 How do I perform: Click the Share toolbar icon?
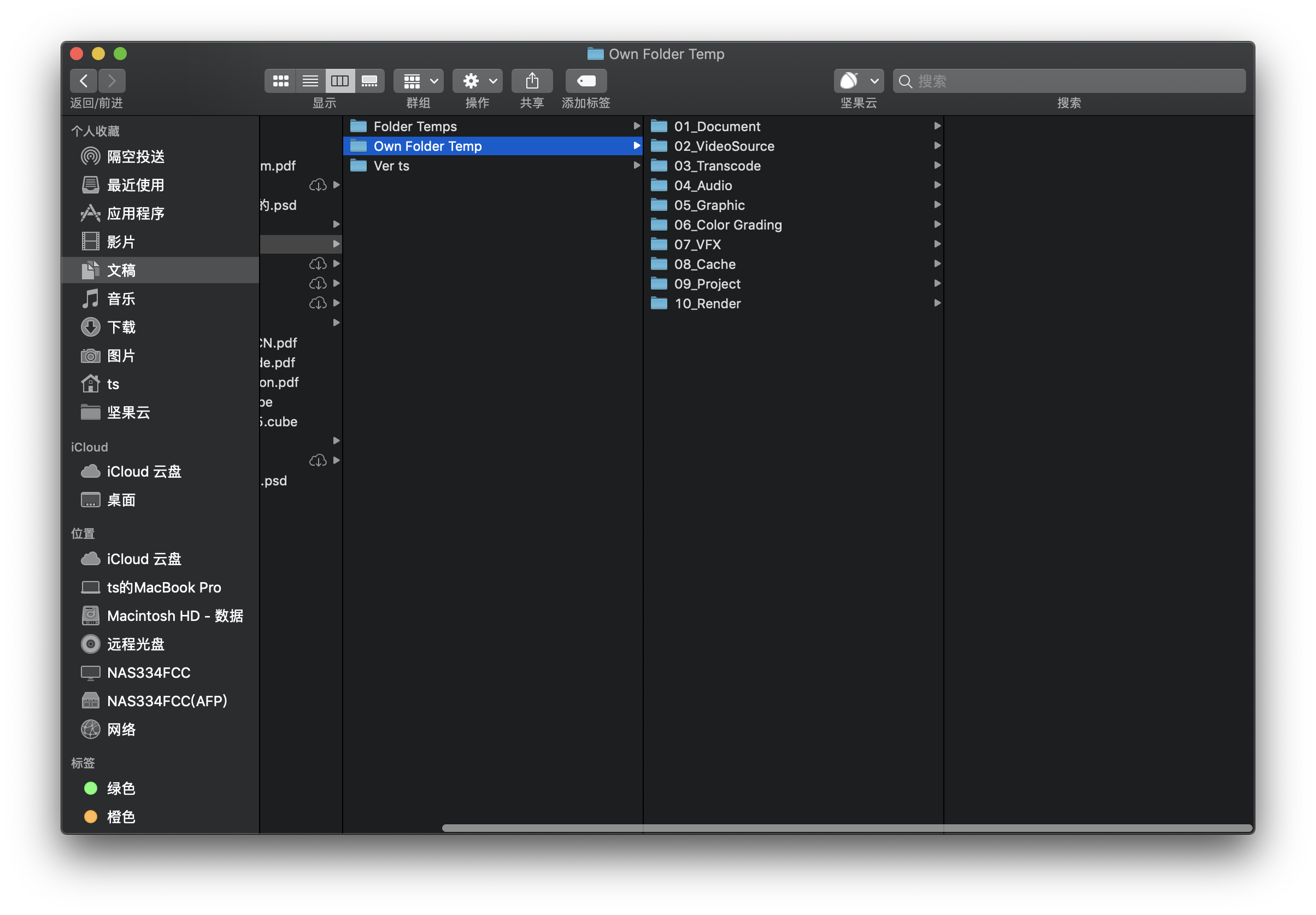click(531, 81)
